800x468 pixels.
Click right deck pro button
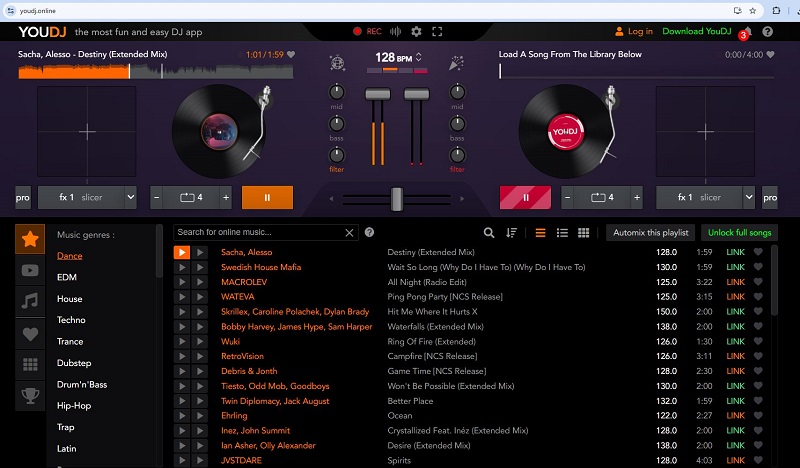(x=770, y=198)
